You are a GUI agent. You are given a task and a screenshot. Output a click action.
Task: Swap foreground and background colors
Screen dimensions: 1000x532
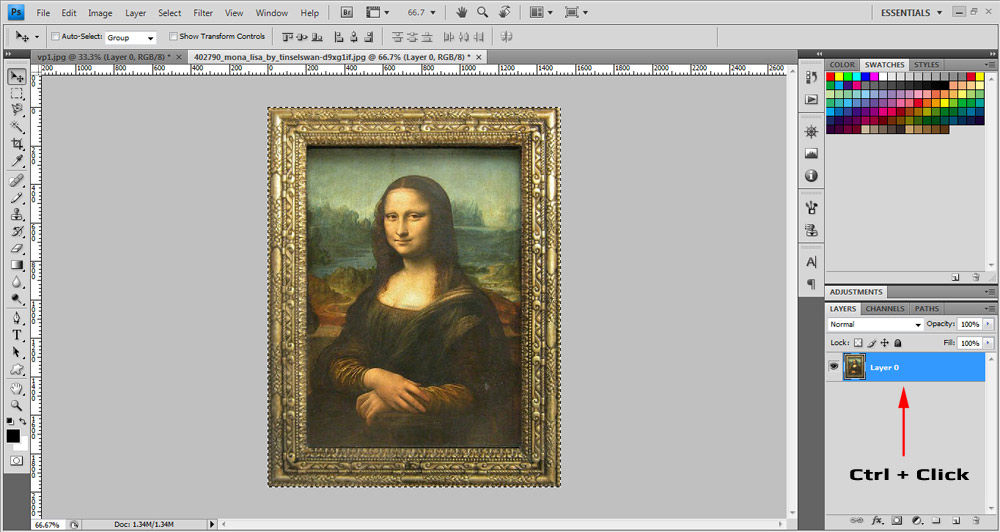pos(23,421)
